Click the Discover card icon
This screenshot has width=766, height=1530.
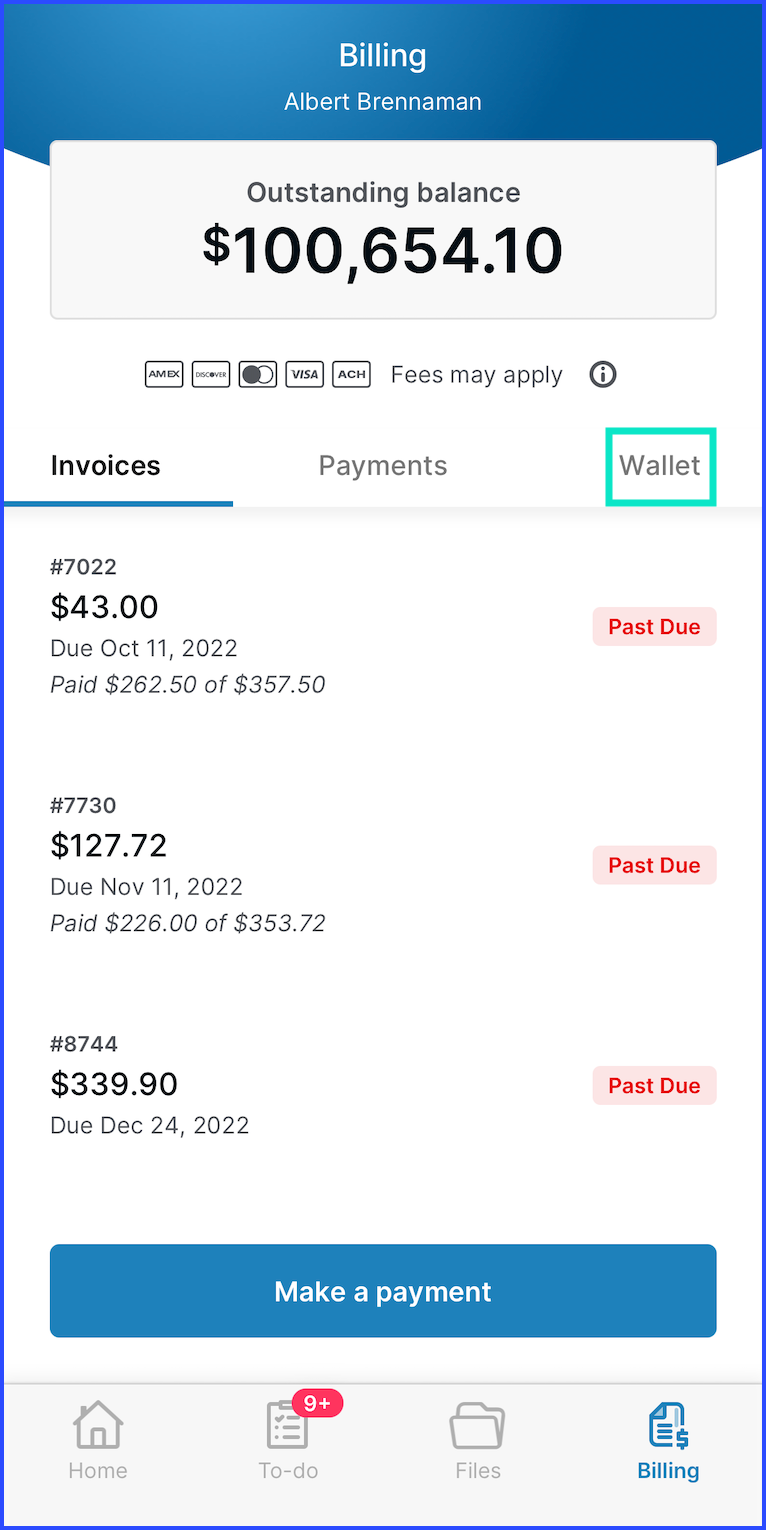pos(211,375)
